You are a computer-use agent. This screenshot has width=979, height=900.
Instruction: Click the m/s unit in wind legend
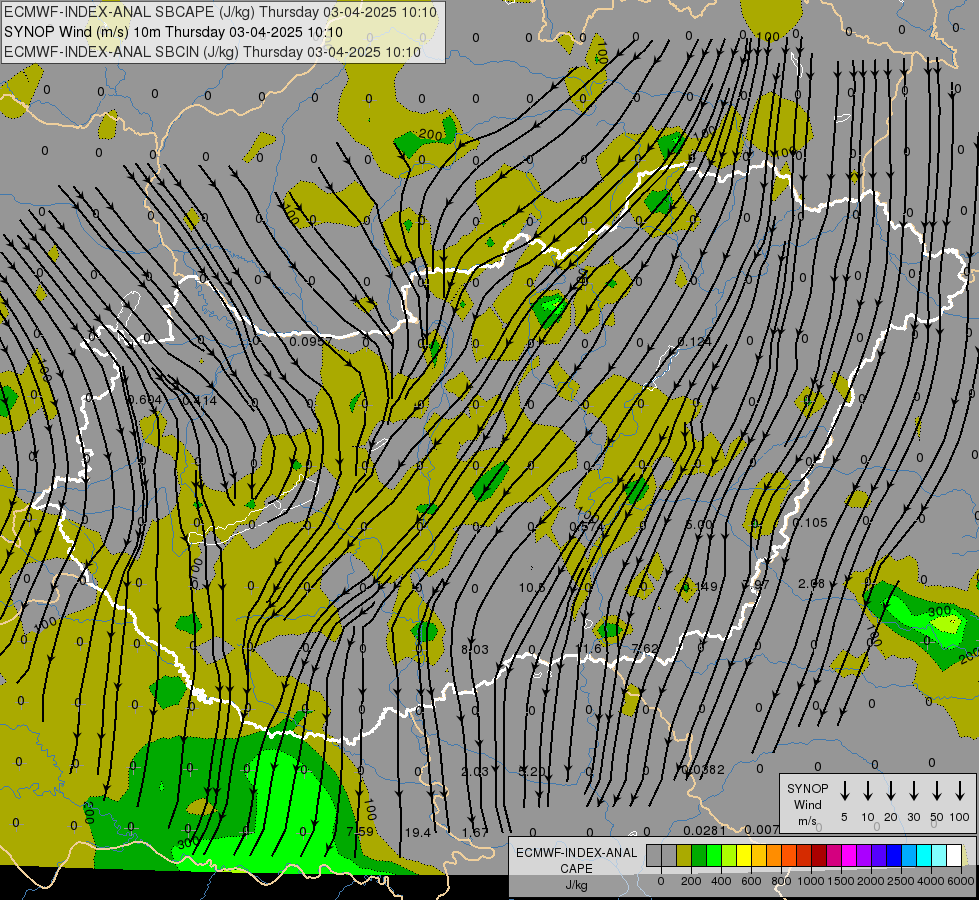click(807, 821)
